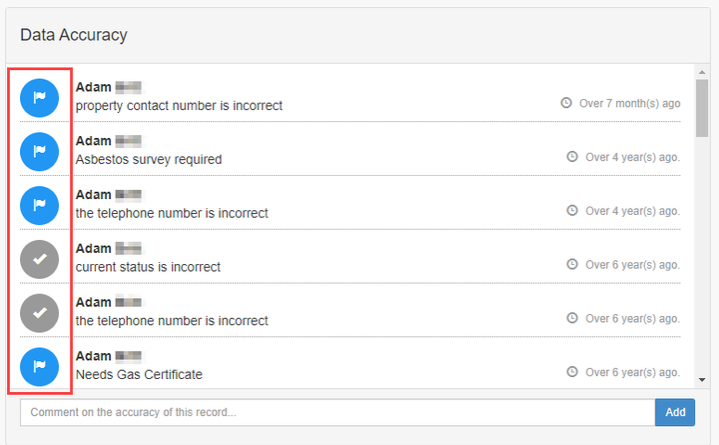This screenshot has width=719, height=445.
Task: Click flag icon beside property contact number comment
Action: [40, 97]
